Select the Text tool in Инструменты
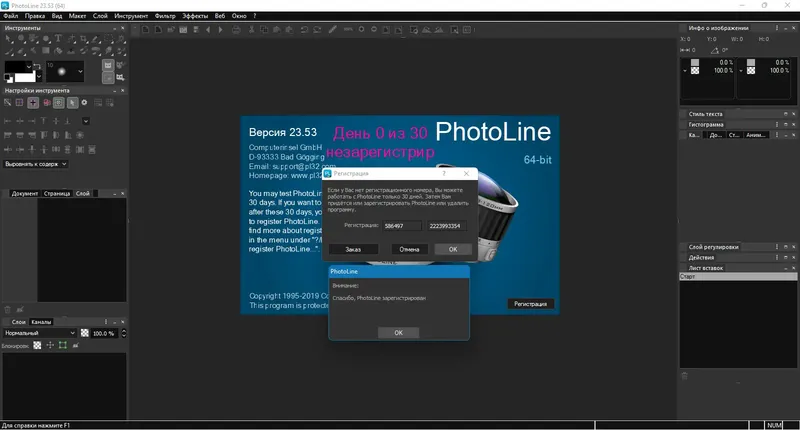This screenshot has height=430, width=800. [x=58, y=38]
